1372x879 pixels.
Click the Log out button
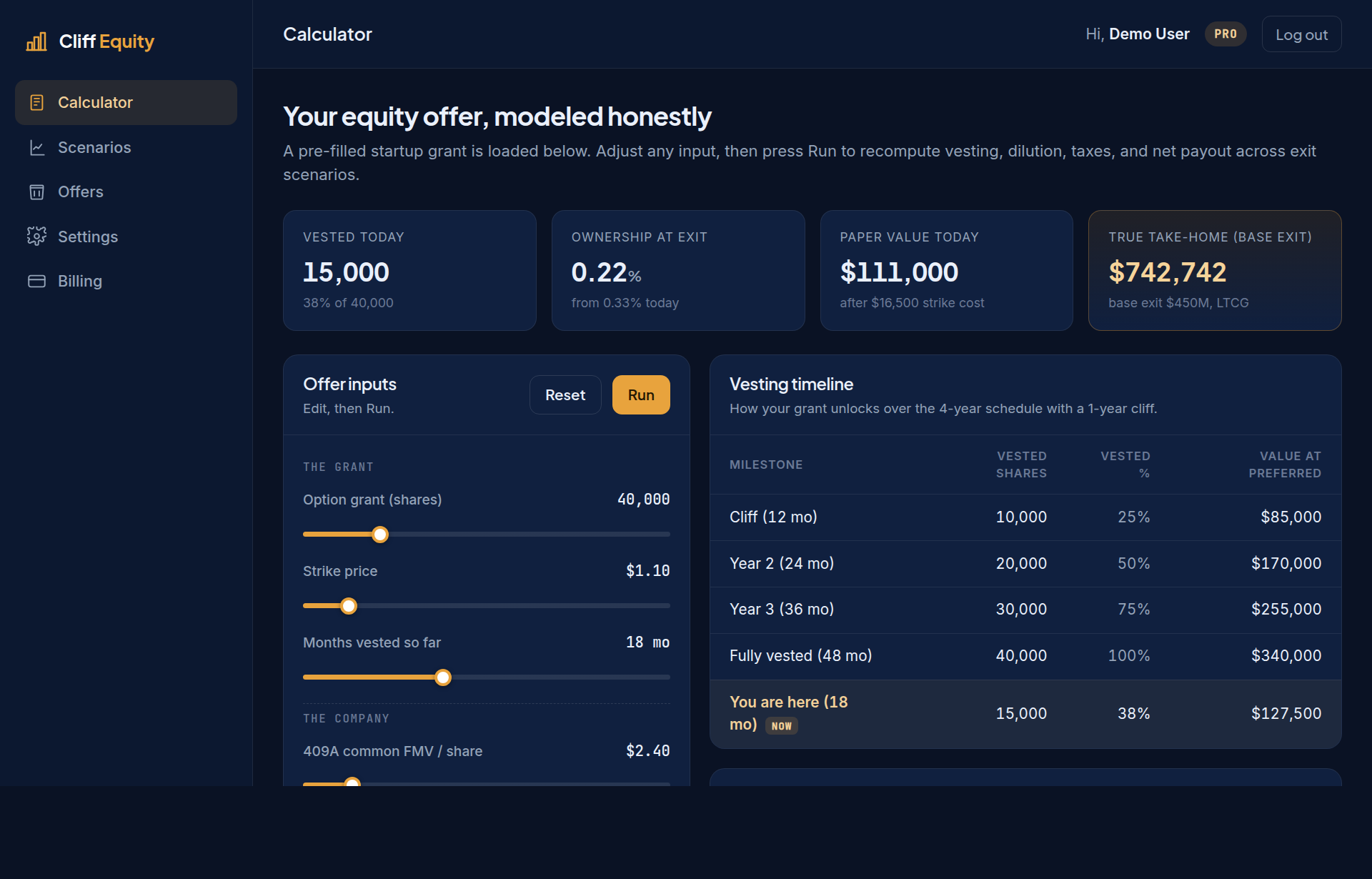(x=1301, y=34)
